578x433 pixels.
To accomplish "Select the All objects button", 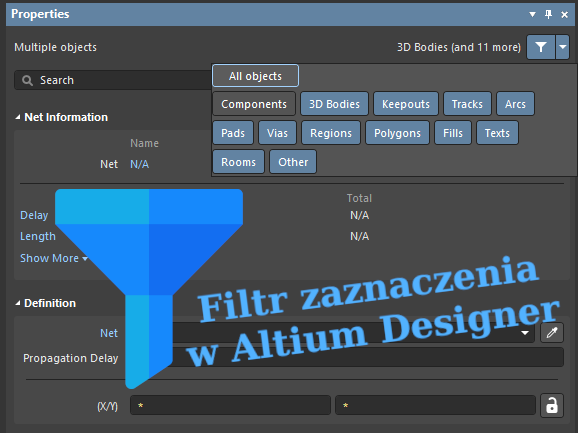I will 255,76.
